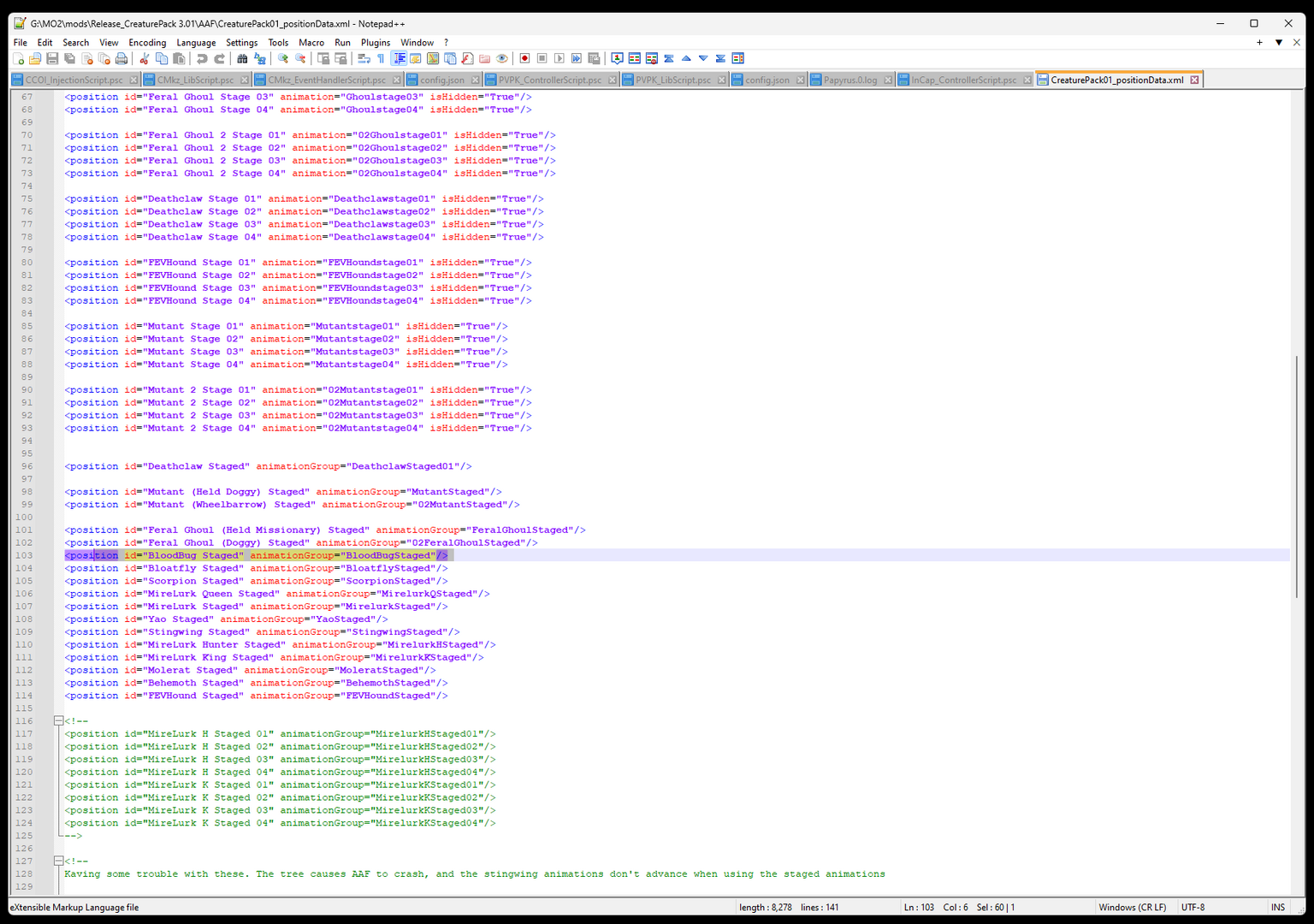Click the Close document toolbar icon
This screenshot has width=1314, height=924.
(x=87, y=59)
